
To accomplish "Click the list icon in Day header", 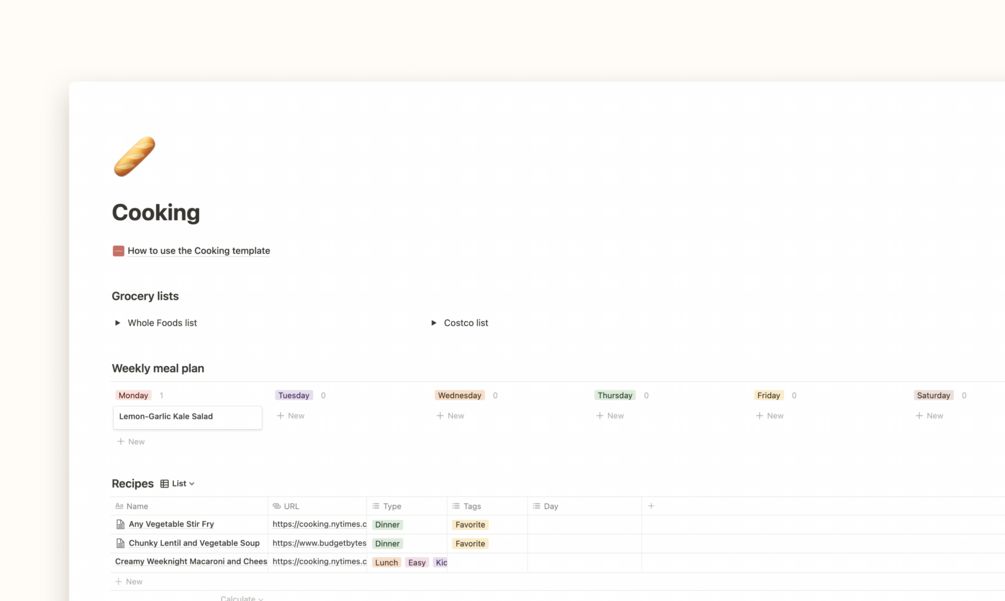I will (536, 506).
